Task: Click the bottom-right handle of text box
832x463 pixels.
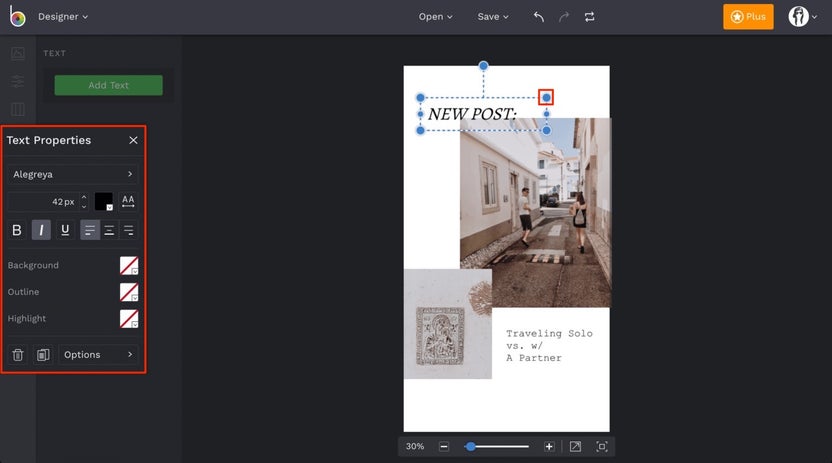Action: (546, 130)
